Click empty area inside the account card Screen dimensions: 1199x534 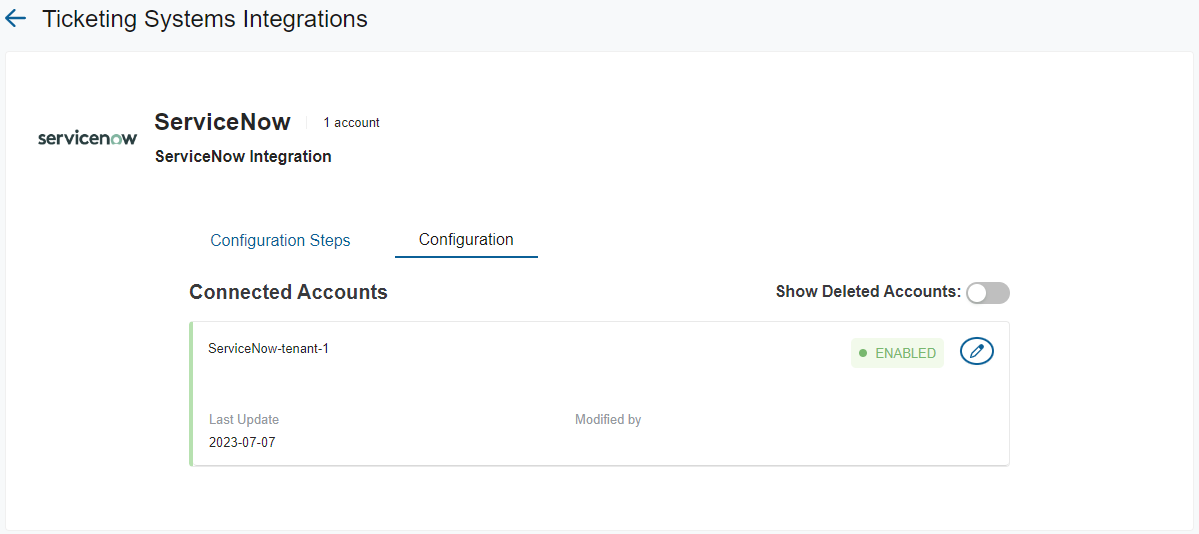600,370
